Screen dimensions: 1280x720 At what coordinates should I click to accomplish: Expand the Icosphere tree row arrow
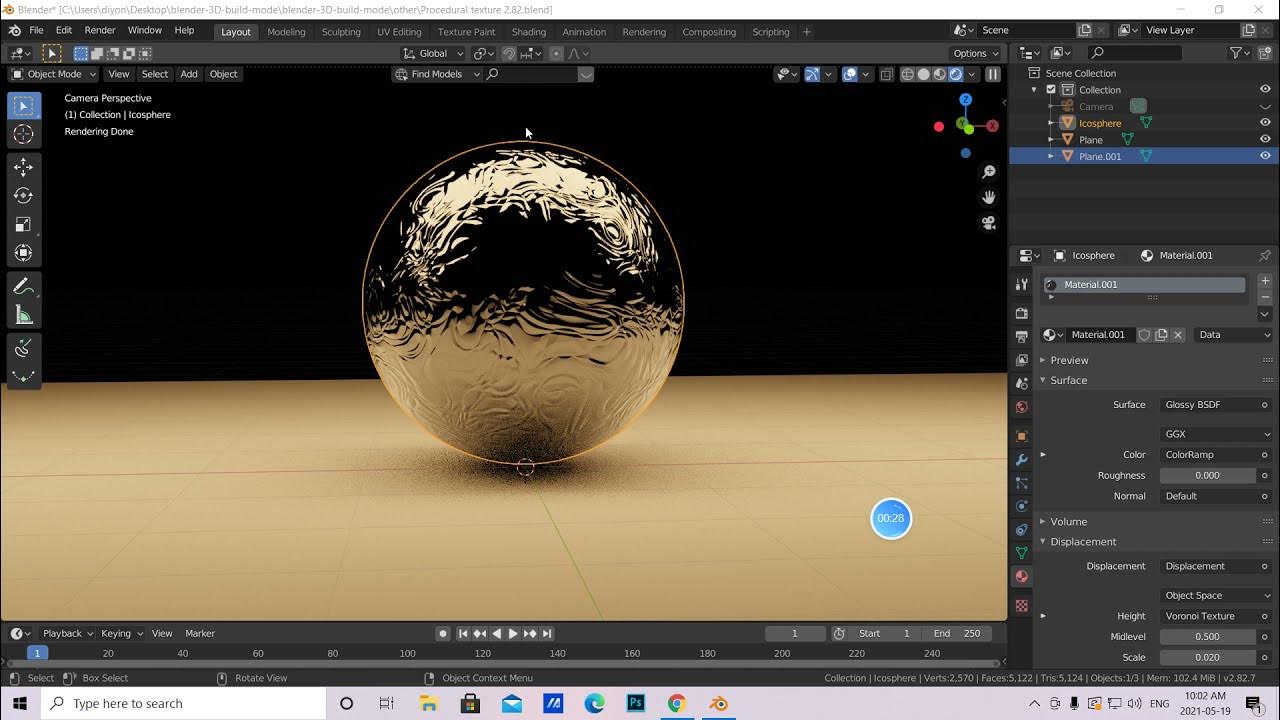[x=1051, y=123]
